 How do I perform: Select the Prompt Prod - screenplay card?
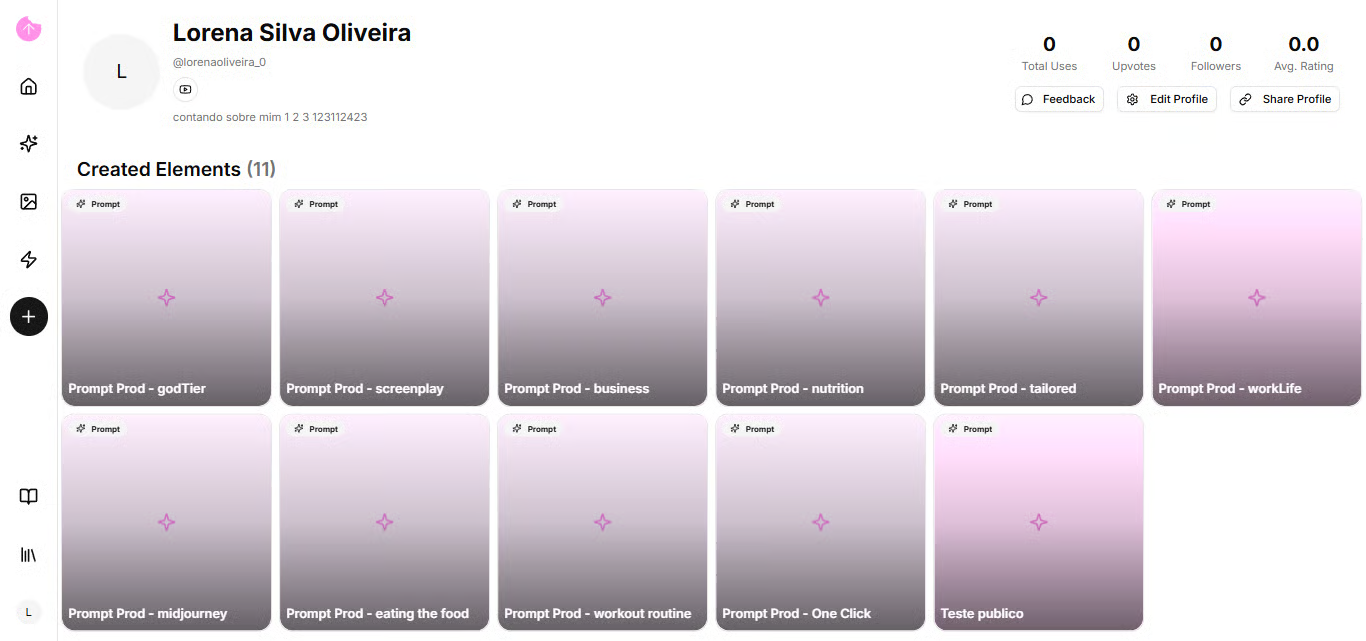coord(384,297)
